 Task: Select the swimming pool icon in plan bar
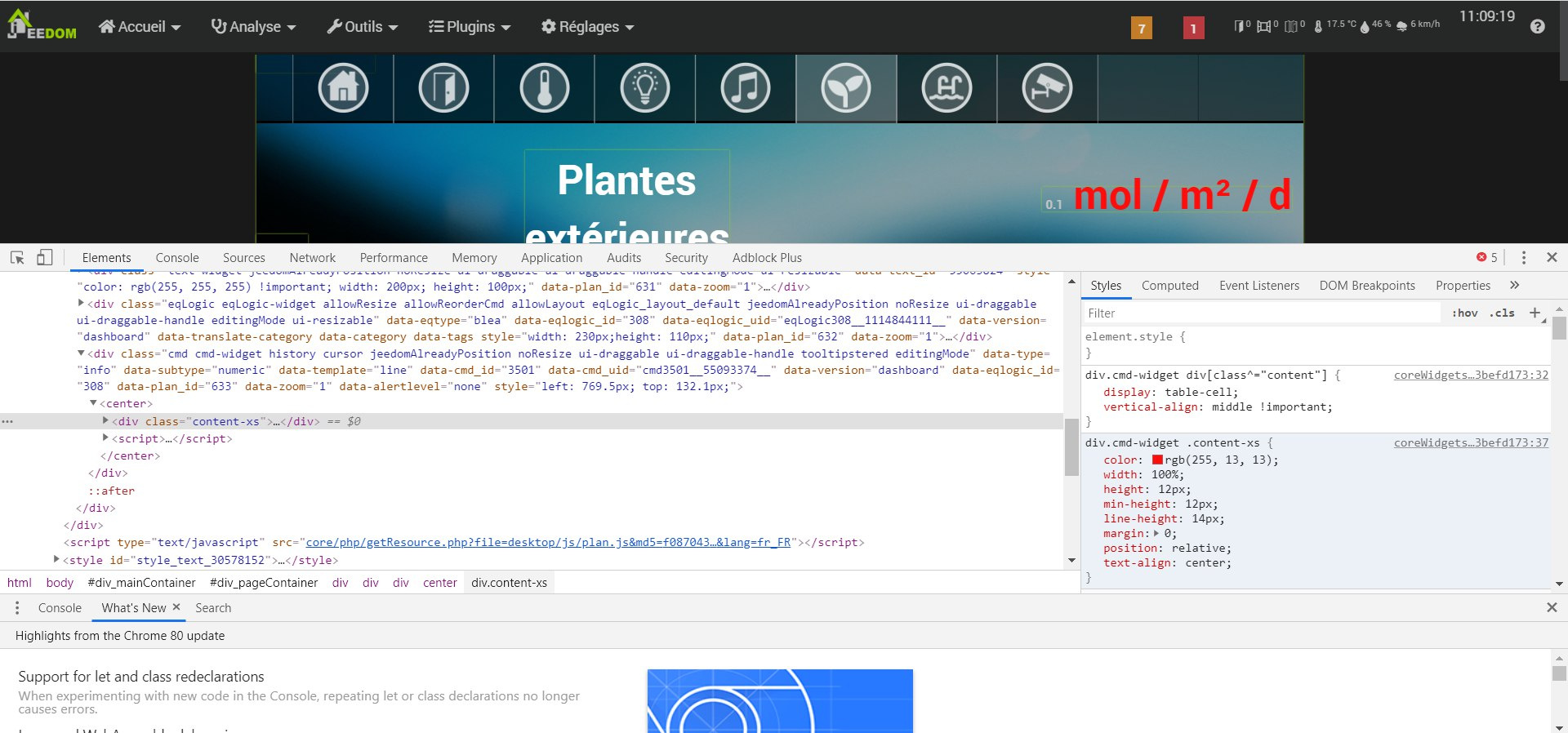tap(947, 87)
